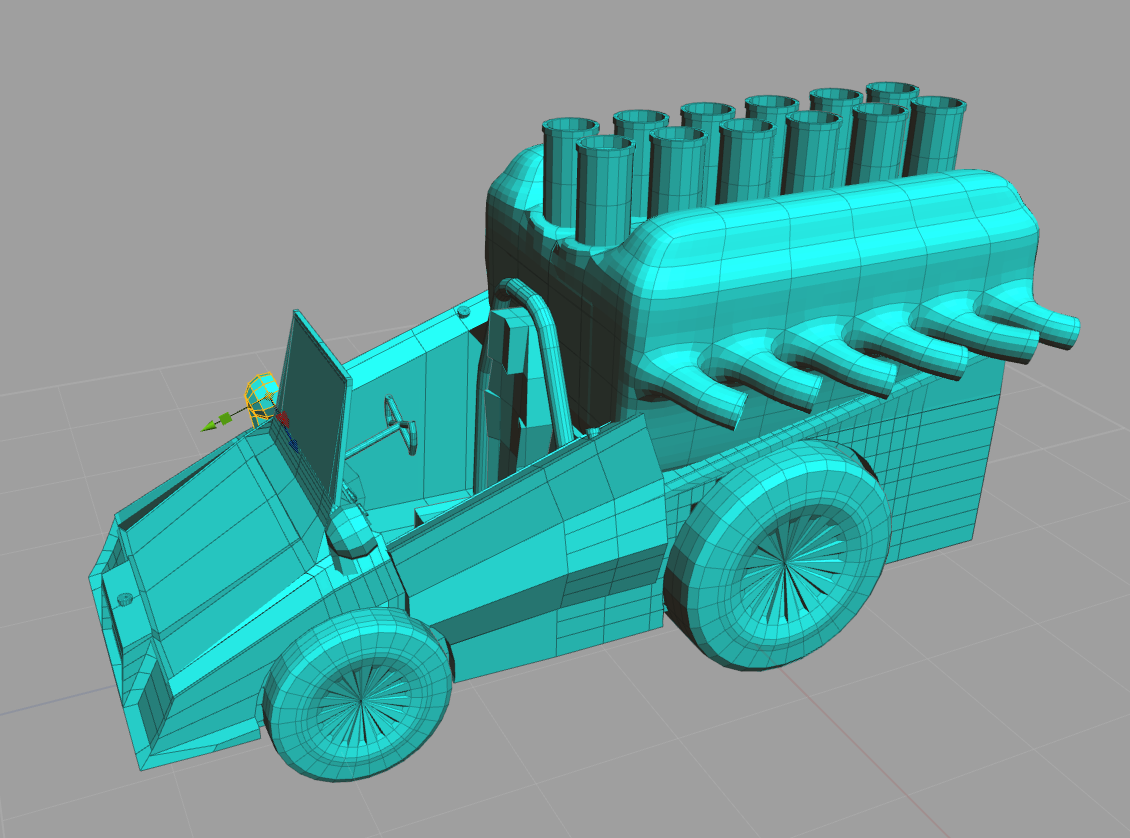Click the green arrow tip of the gizmo
The image size is (1130, 838).
[208, 427]
